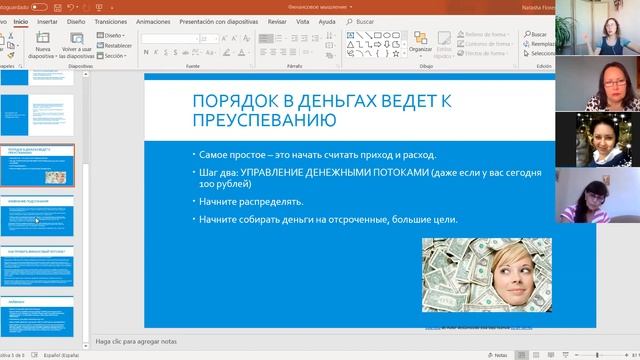Expand the Diseño layout dropdown
The width and height of the screenshot is (640, 360).
tap(111, 36)
